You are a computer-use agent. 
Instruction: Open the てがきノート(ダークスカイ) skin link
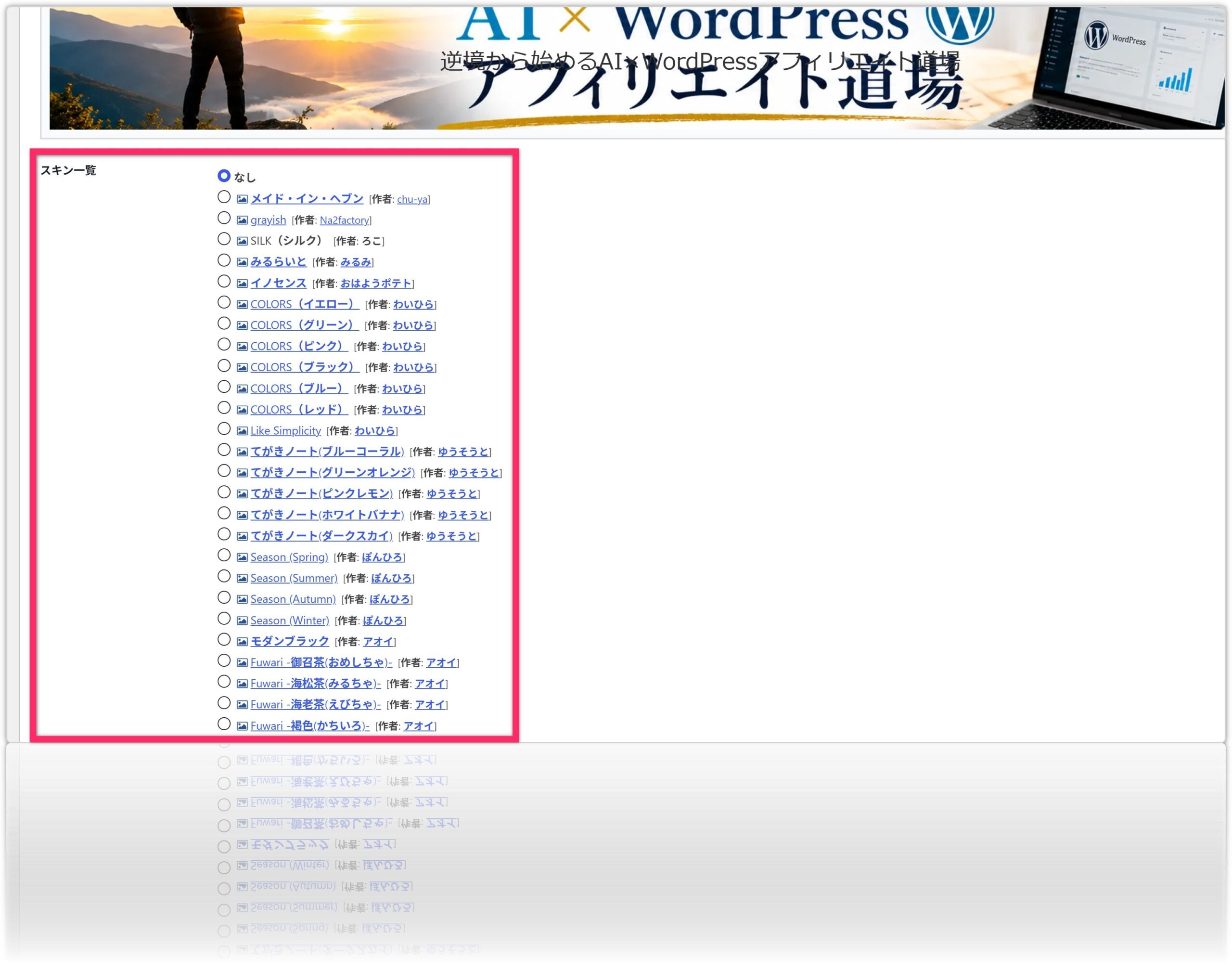(321, 536)
